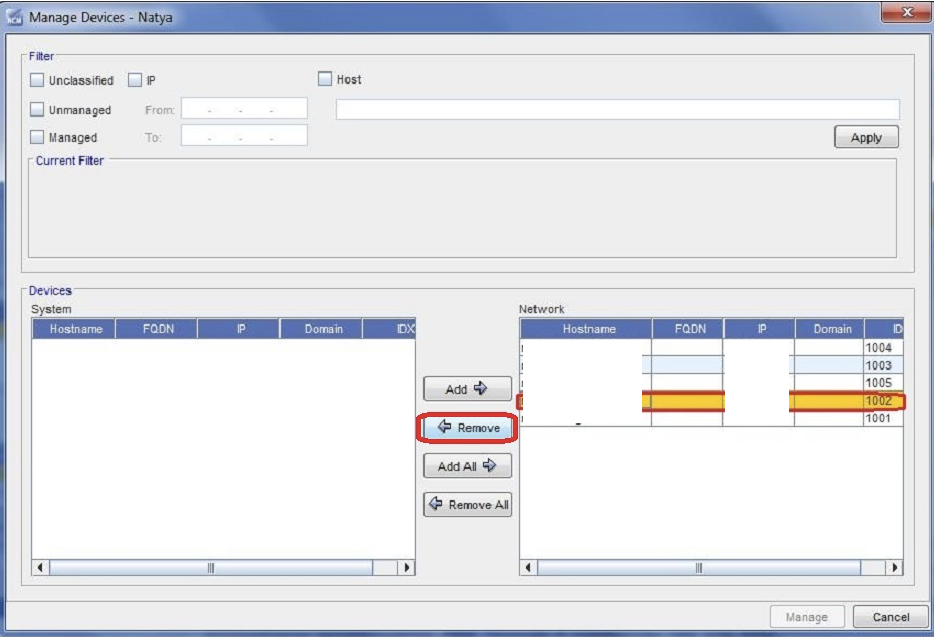Check the Host filter checkbox
Viewport: 934px width, 637px height.
tap(325, 79)
